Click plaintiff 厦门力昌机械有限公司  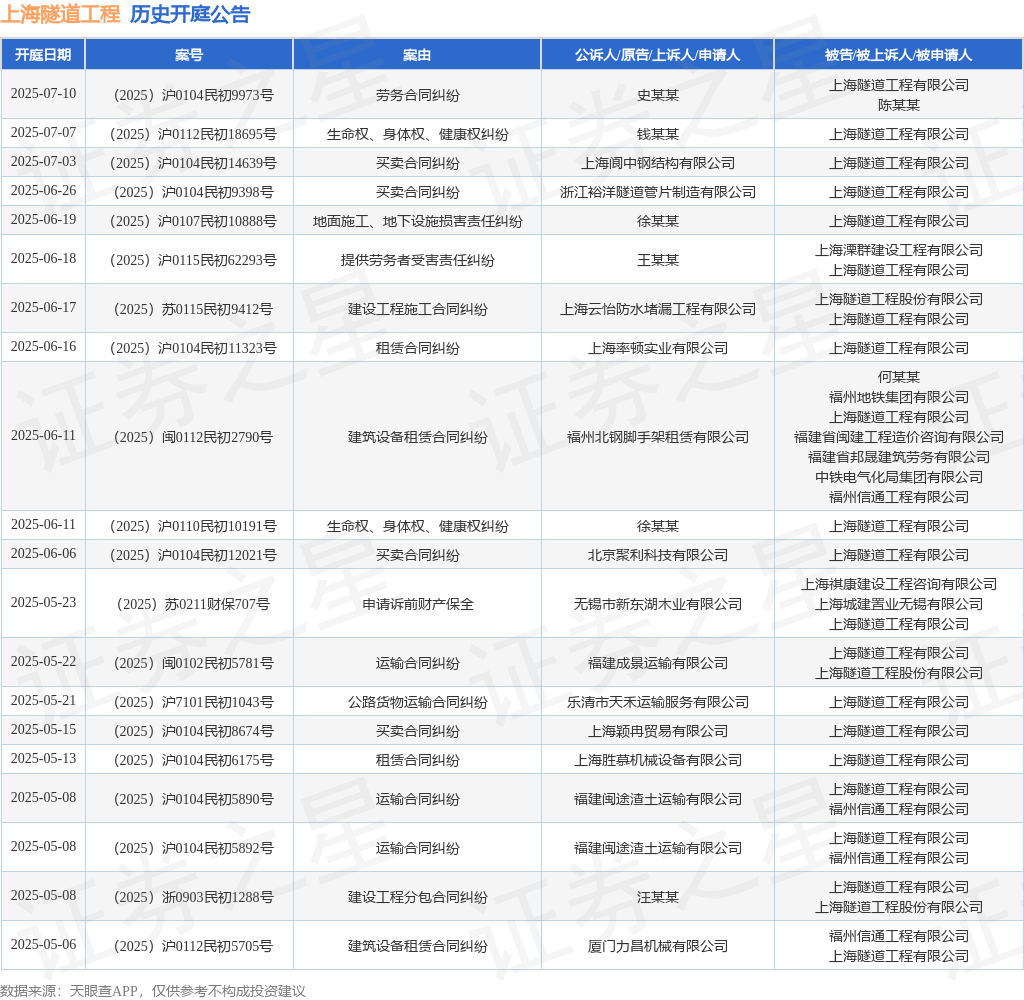pyautogui.click(x=658, y=946)
